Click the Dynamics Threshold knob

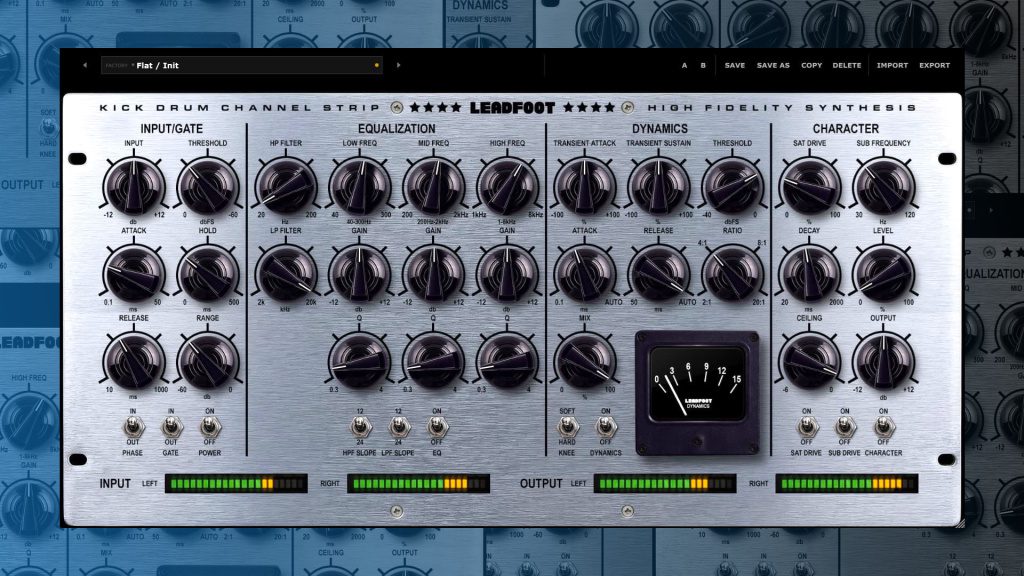click(732, 186)
